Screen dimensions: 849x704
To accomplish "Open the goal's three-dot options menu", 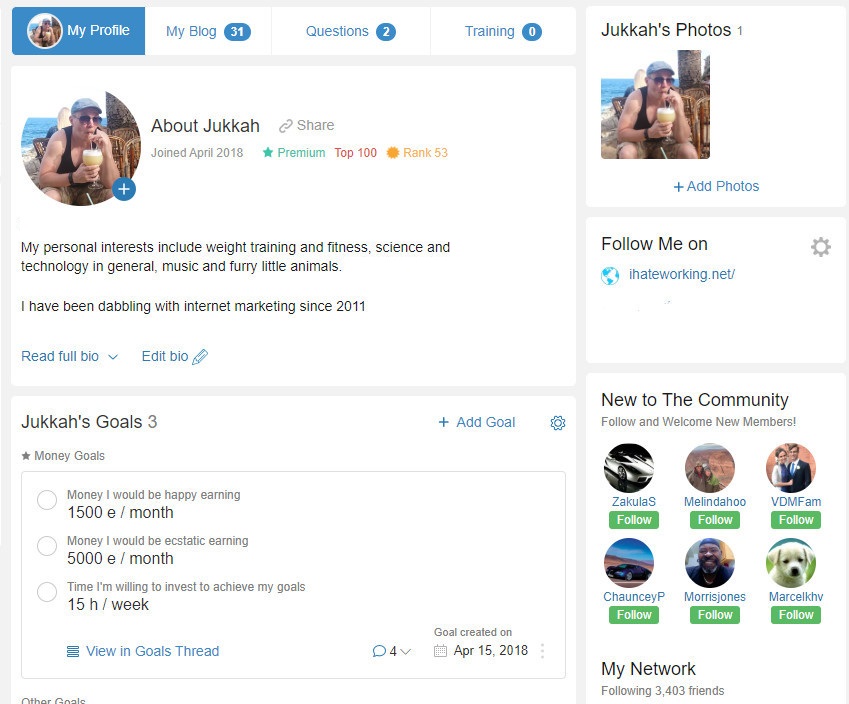I will 543,651.
